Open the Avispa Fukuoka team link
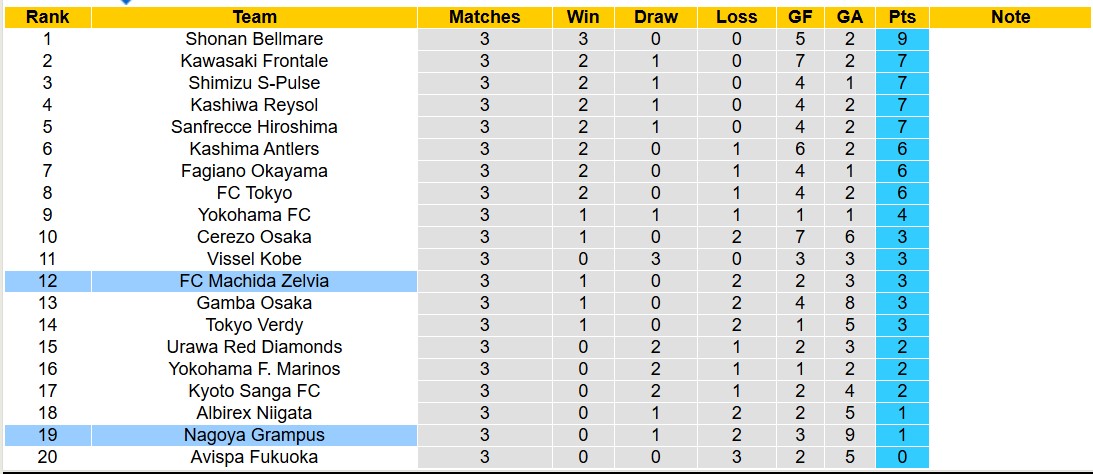 click(x=254, y=457)
